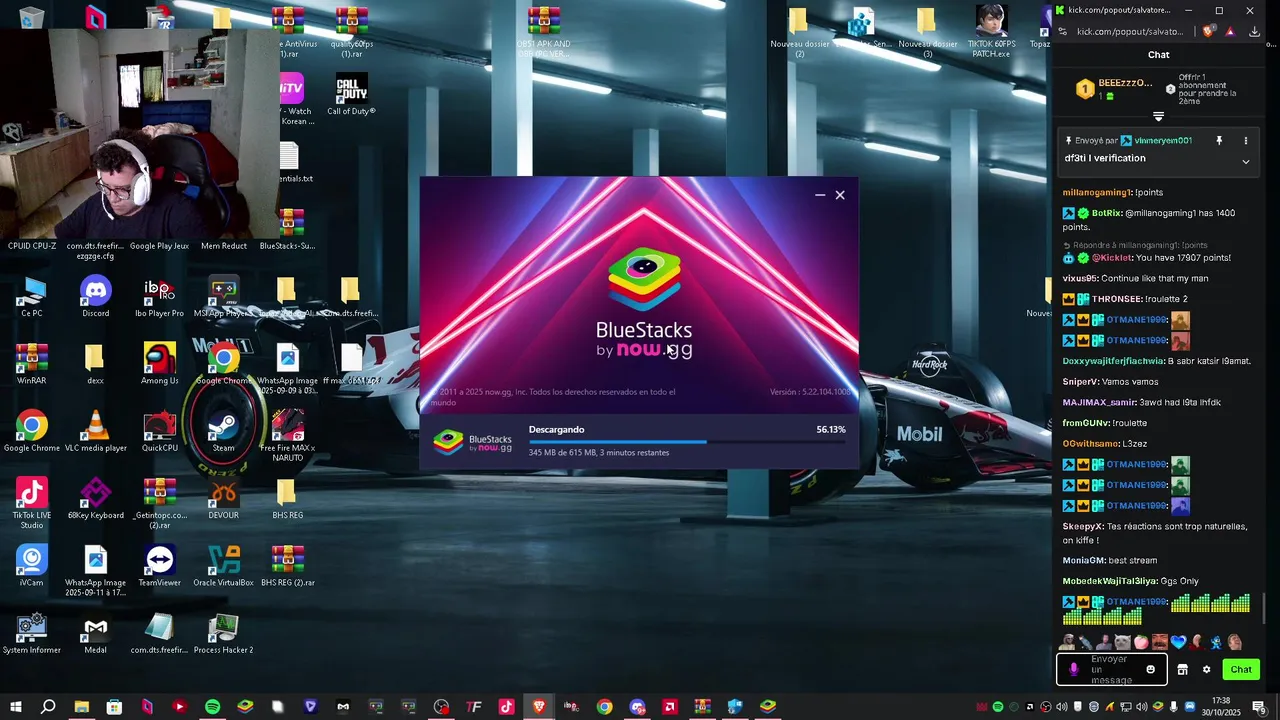Open the WinRAR desktop shortcut
Viewport: 1280px width, 720px height.
pyautogui.click(x=31, y=363)
